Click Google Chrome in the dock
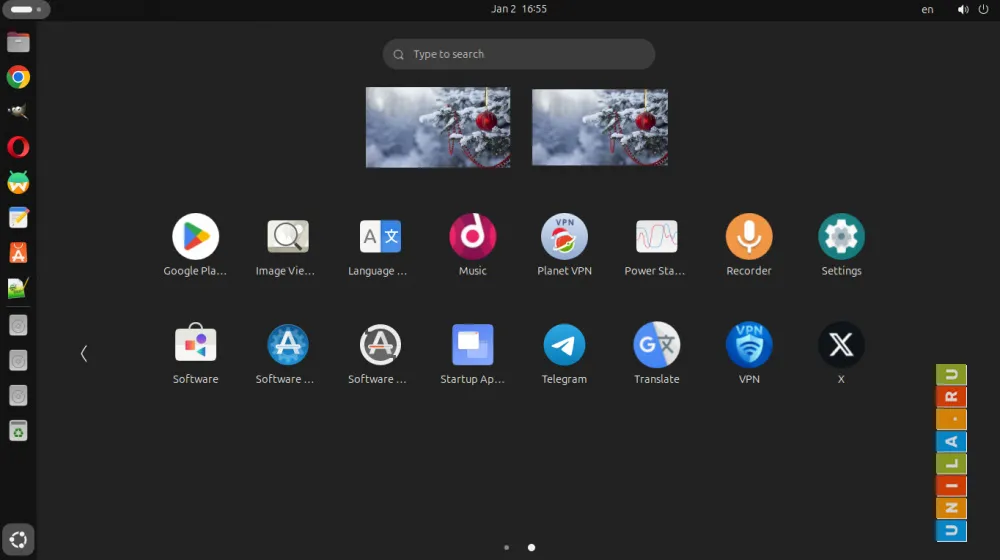Viewport: 1000px width, 560px height. tap(18, 77)
